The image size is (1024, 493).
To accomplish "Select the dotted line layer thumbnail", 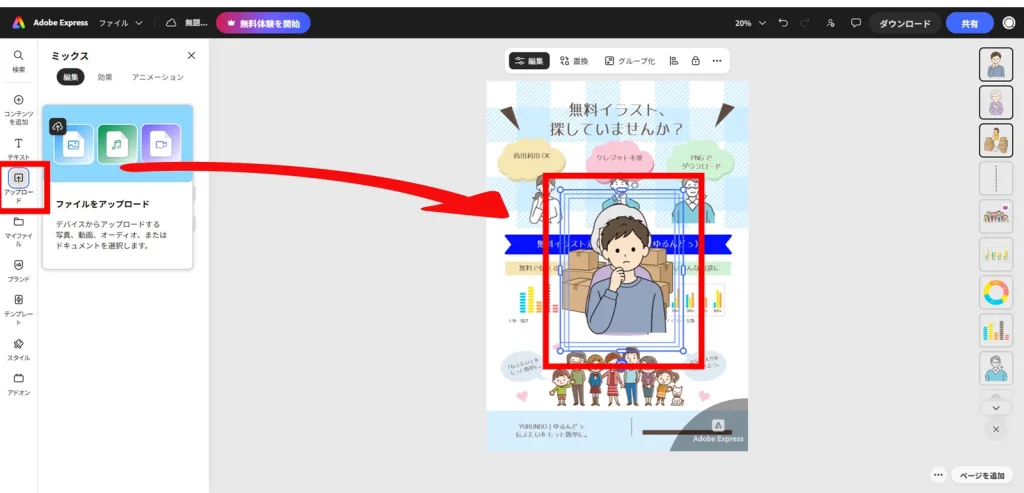I will pos(996,178).
